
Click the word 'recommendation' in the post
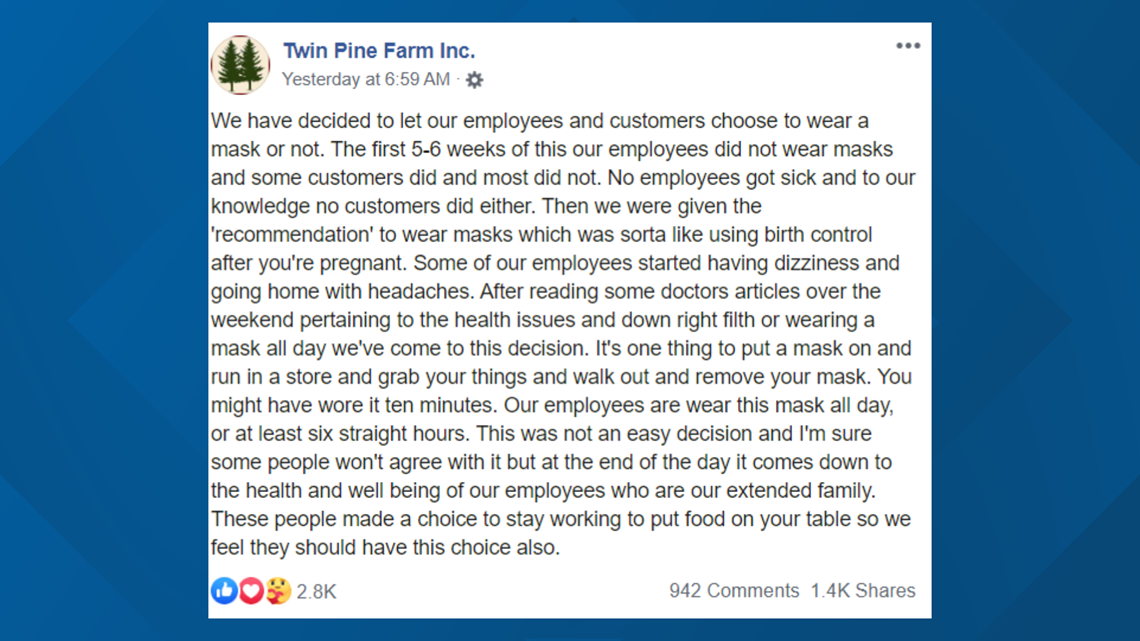pos(294,235)
